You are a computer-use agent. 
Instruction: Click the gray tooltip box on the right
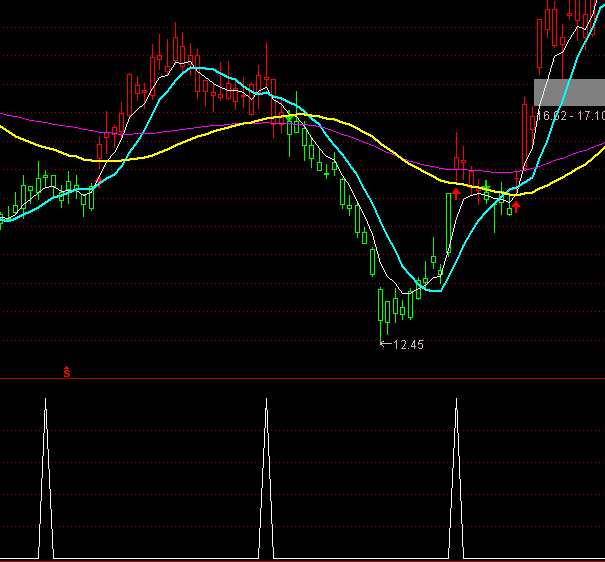tap(570, 91)
